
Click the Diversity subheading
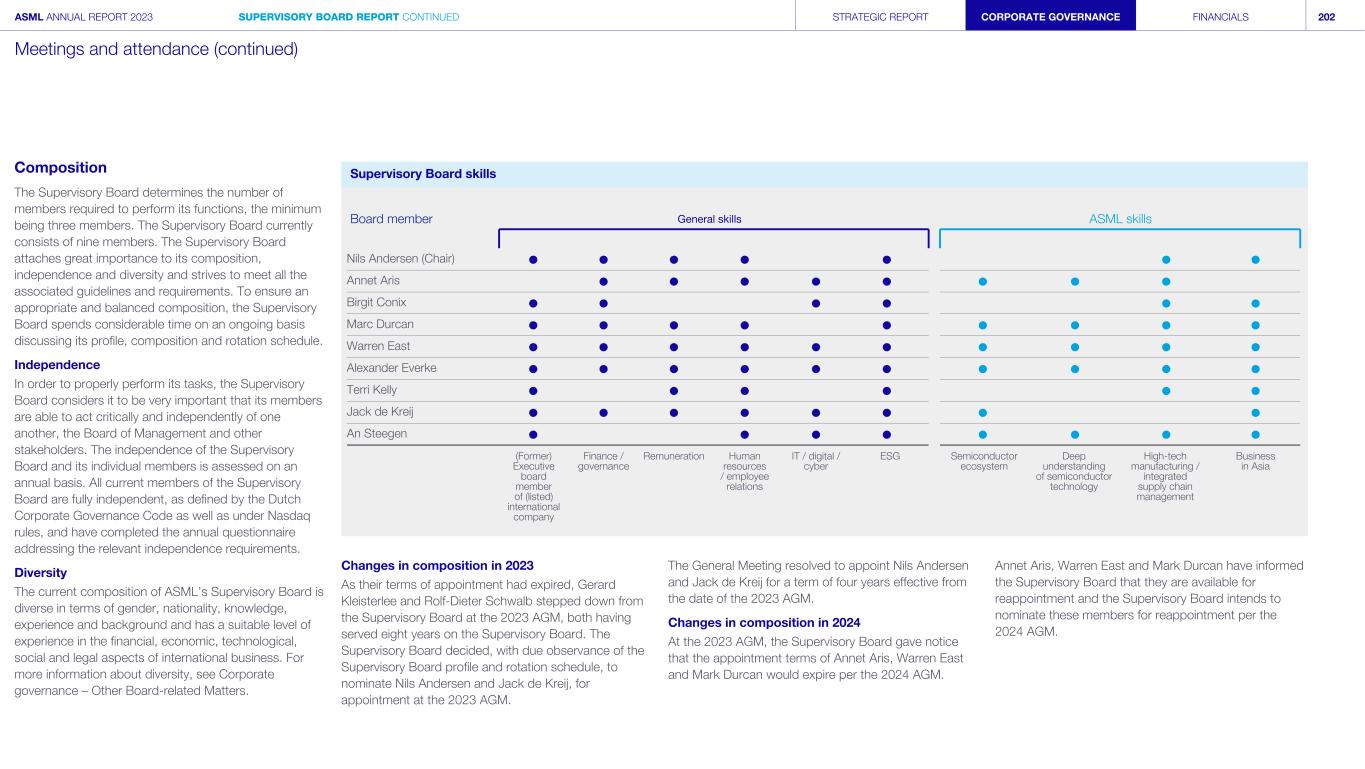[x=40, y=573]
